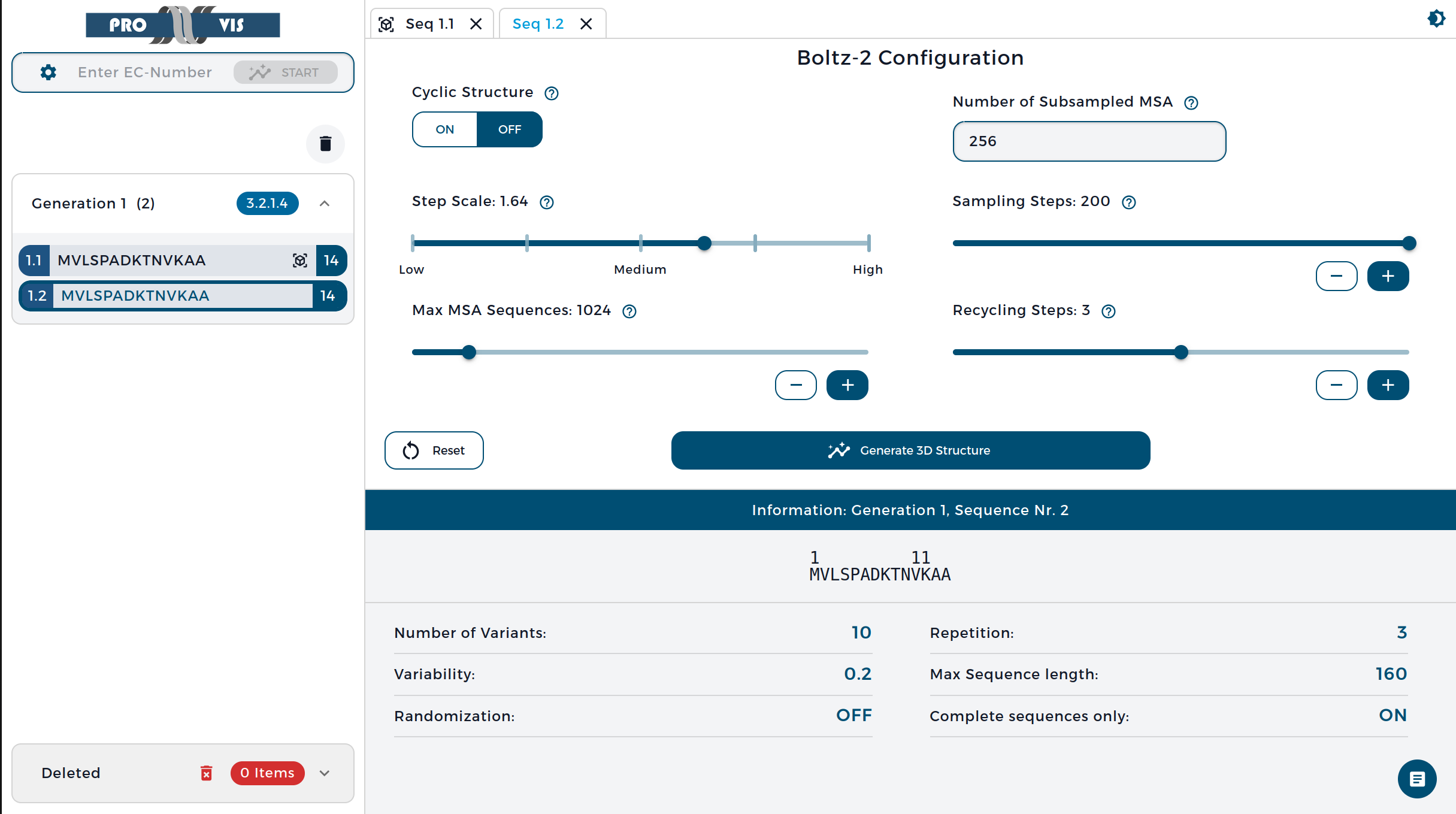Click the help icon next to Cyclic Structure
This screenshot has width=1456, height=814.
(x=552, y=93)
